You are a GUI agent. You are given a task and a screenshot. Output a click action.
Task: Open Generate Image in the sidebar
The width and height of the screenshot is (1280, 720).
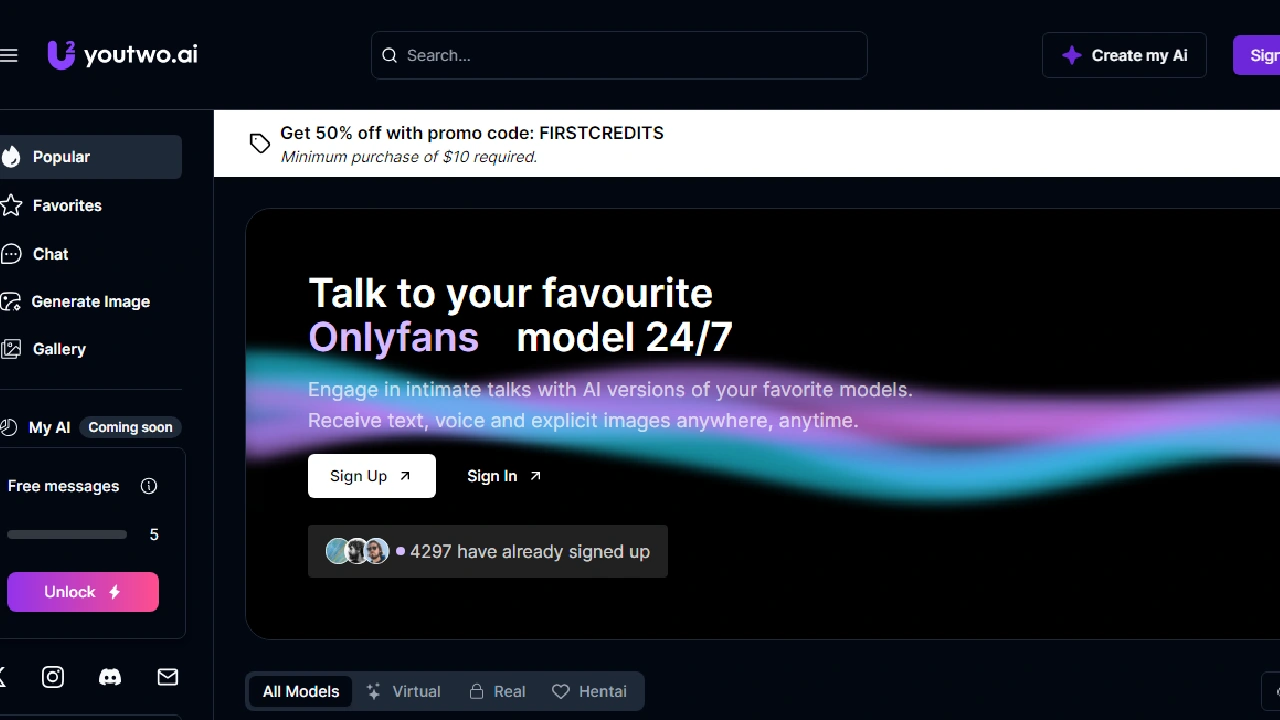coord(89,301)
